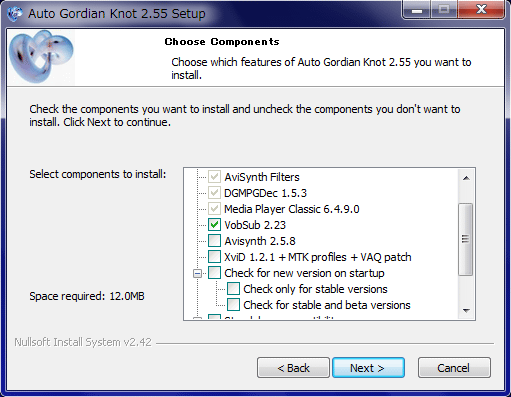Image resolution: width=511 pixels, height=397 pixels.
Task: Toggle the DGMPGDec 1.5.3 checkbox
Action: point(214,193)
